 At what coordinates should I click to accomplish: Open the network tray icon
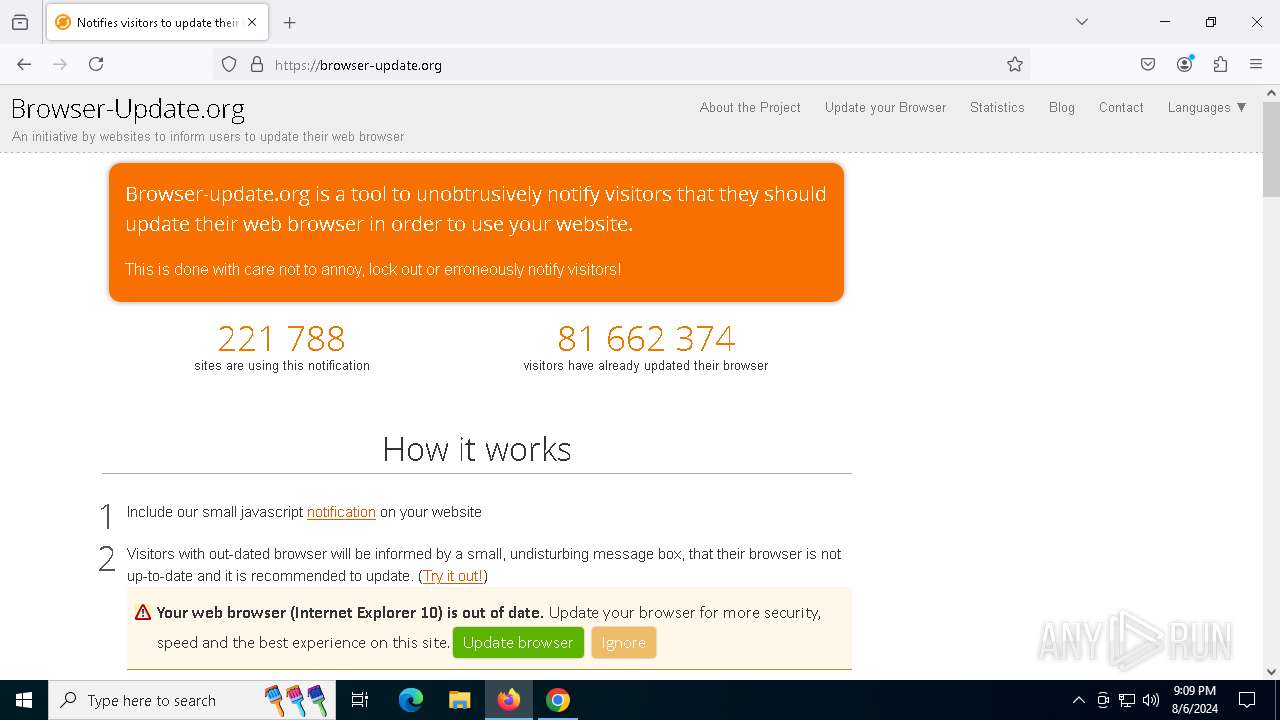[1127, 700]
